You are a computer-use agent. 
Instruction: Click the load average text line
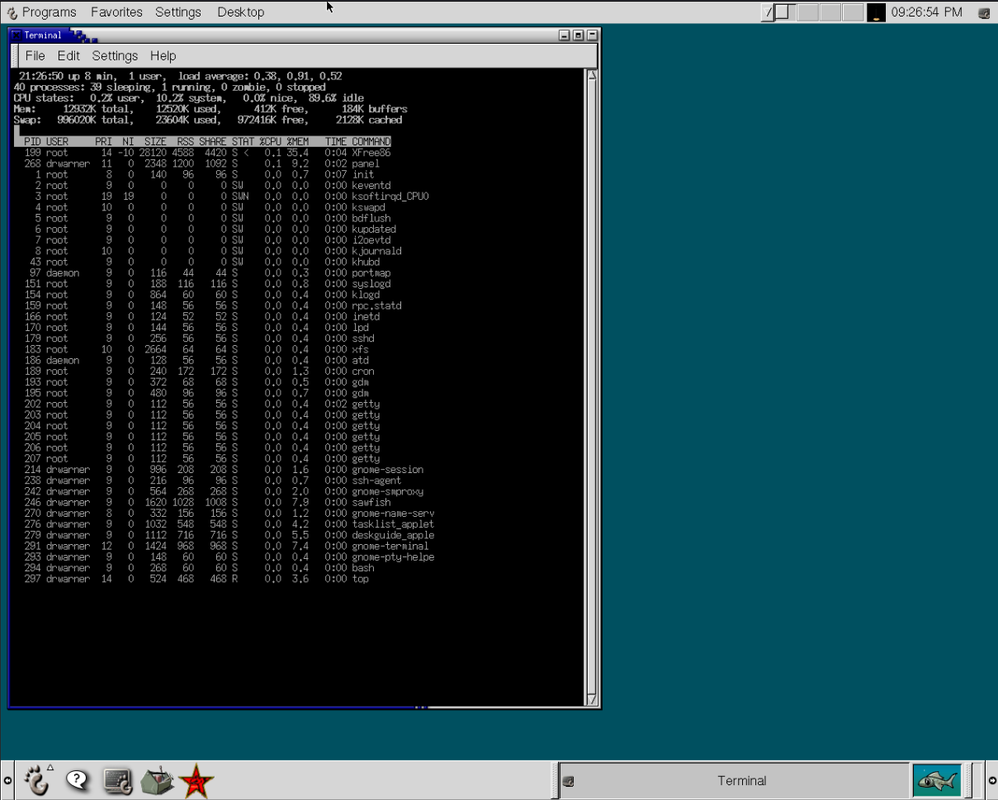pyautogui.click(x=181, y=76)
